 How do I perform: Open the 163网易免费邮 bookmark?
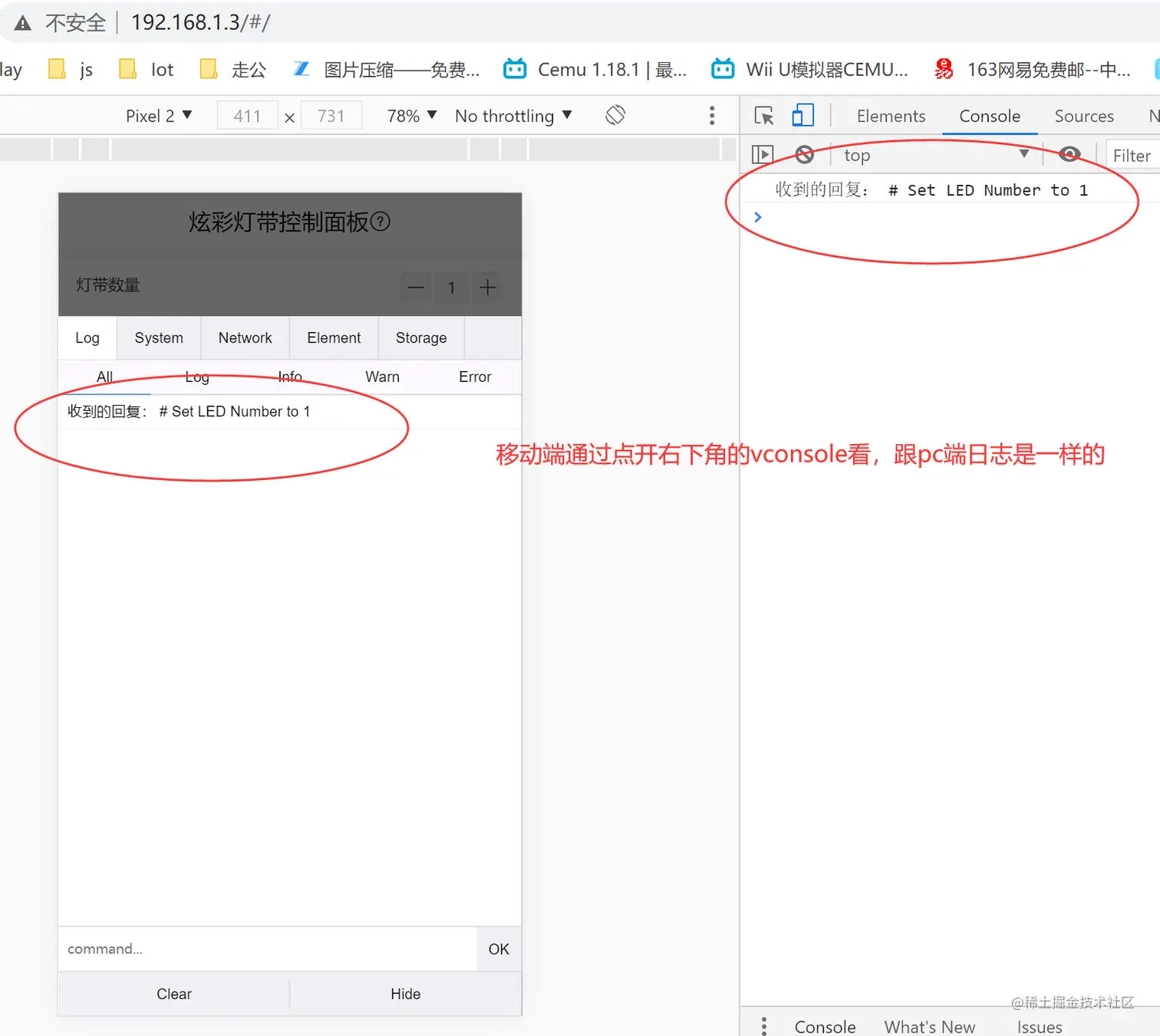[1032, 70]
